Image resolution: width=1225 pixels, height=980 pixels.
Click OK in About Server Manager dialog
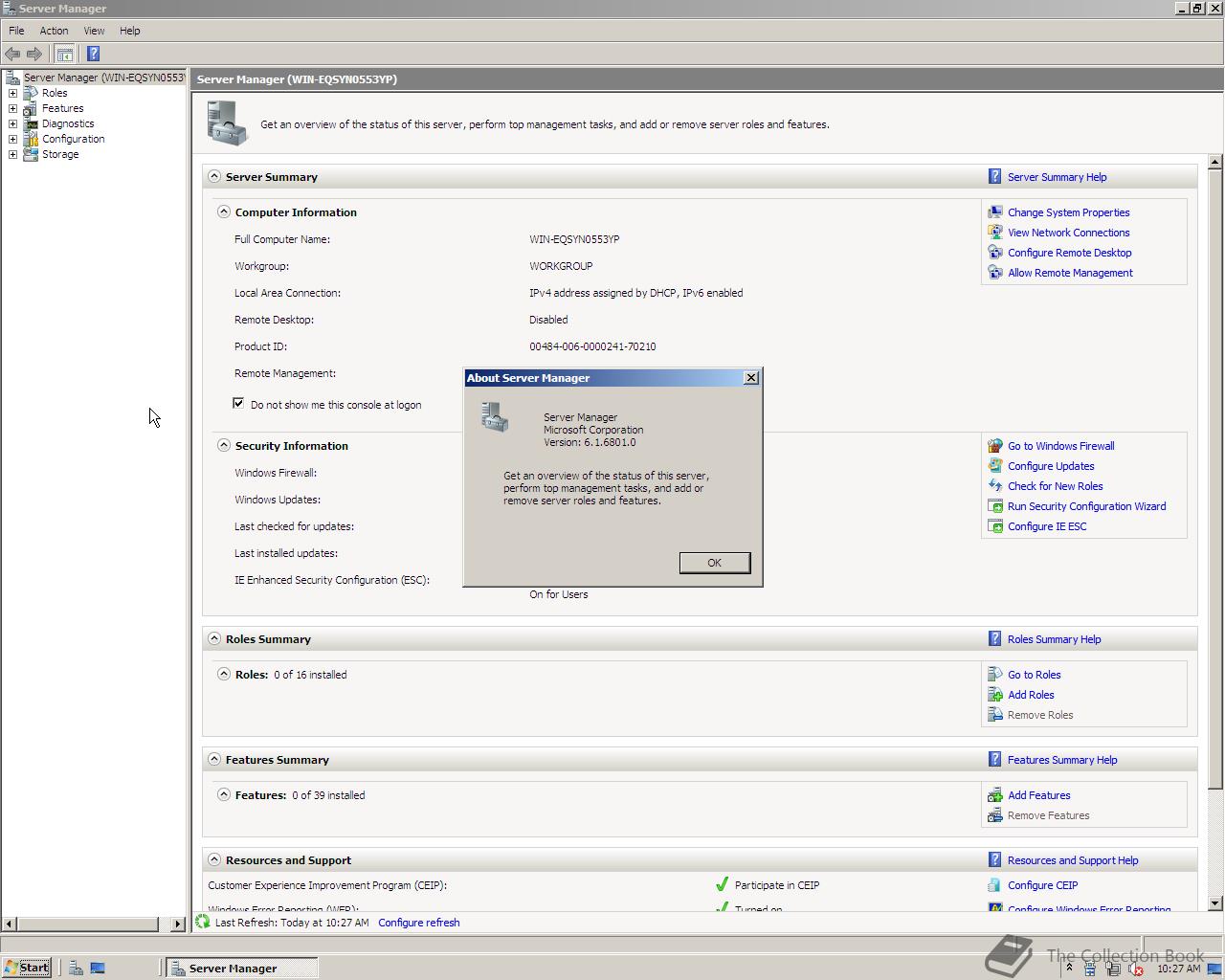pos(715,563)
